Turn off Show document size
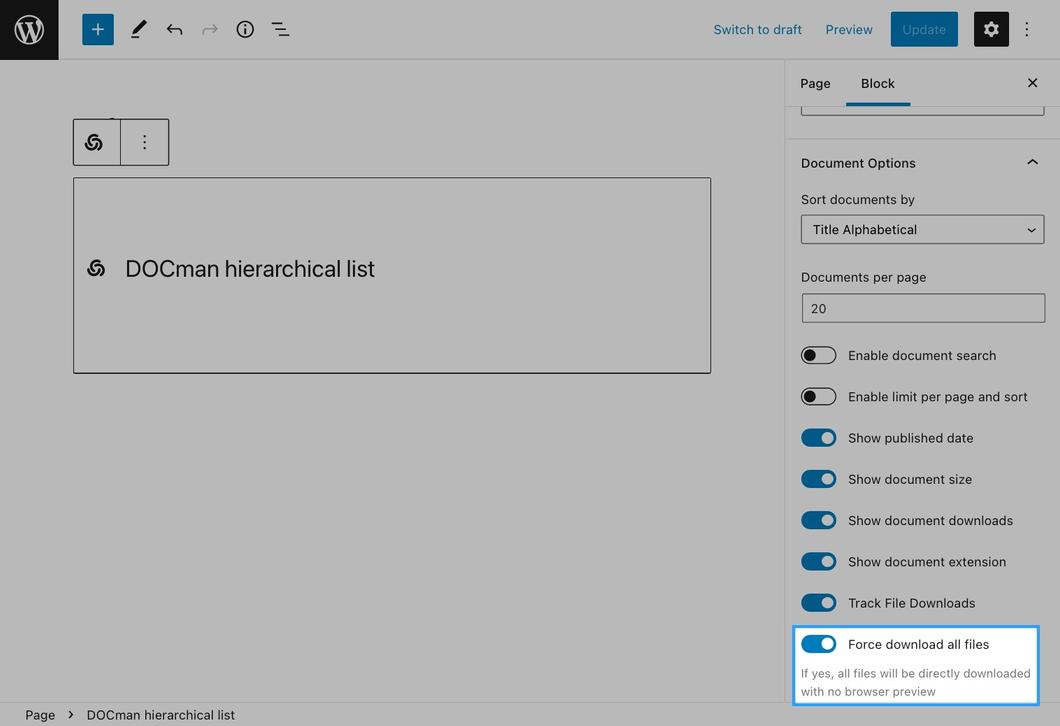This screenshot has width=1060, height=726. click(x=819, y=479)
